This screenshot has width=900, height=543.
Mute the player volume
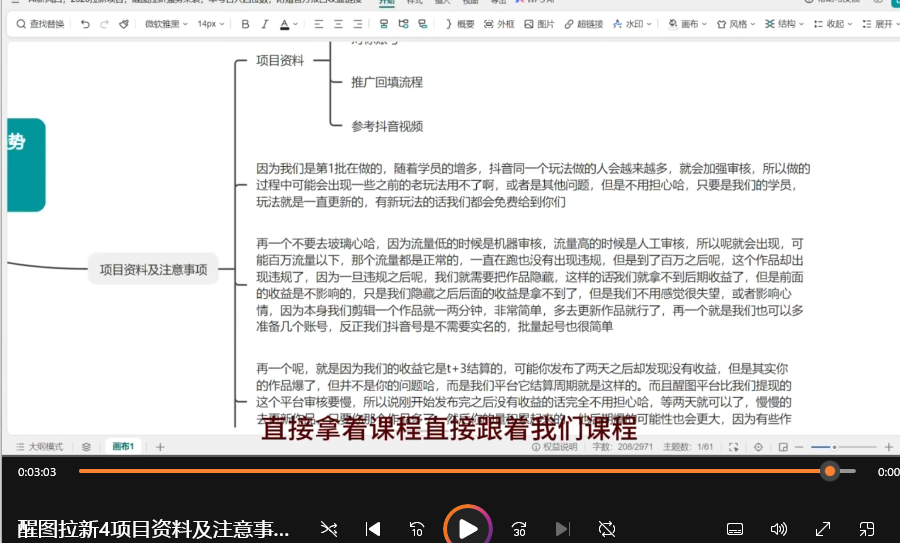tap(779, 529)
